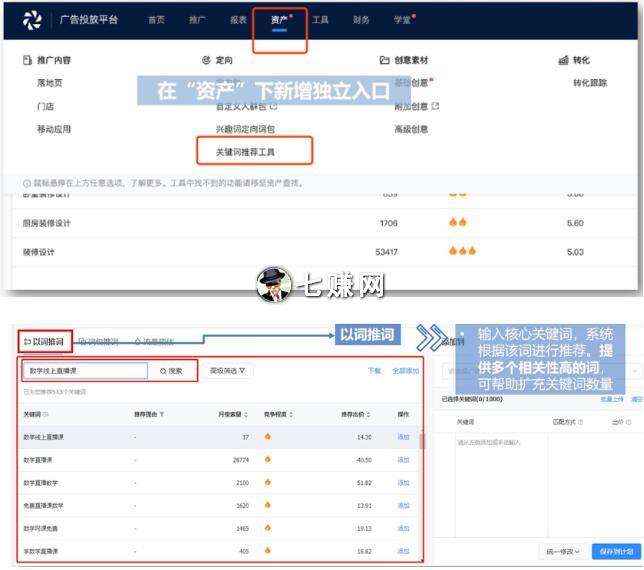Open the 首页 nav item

(x=156, y=20)
